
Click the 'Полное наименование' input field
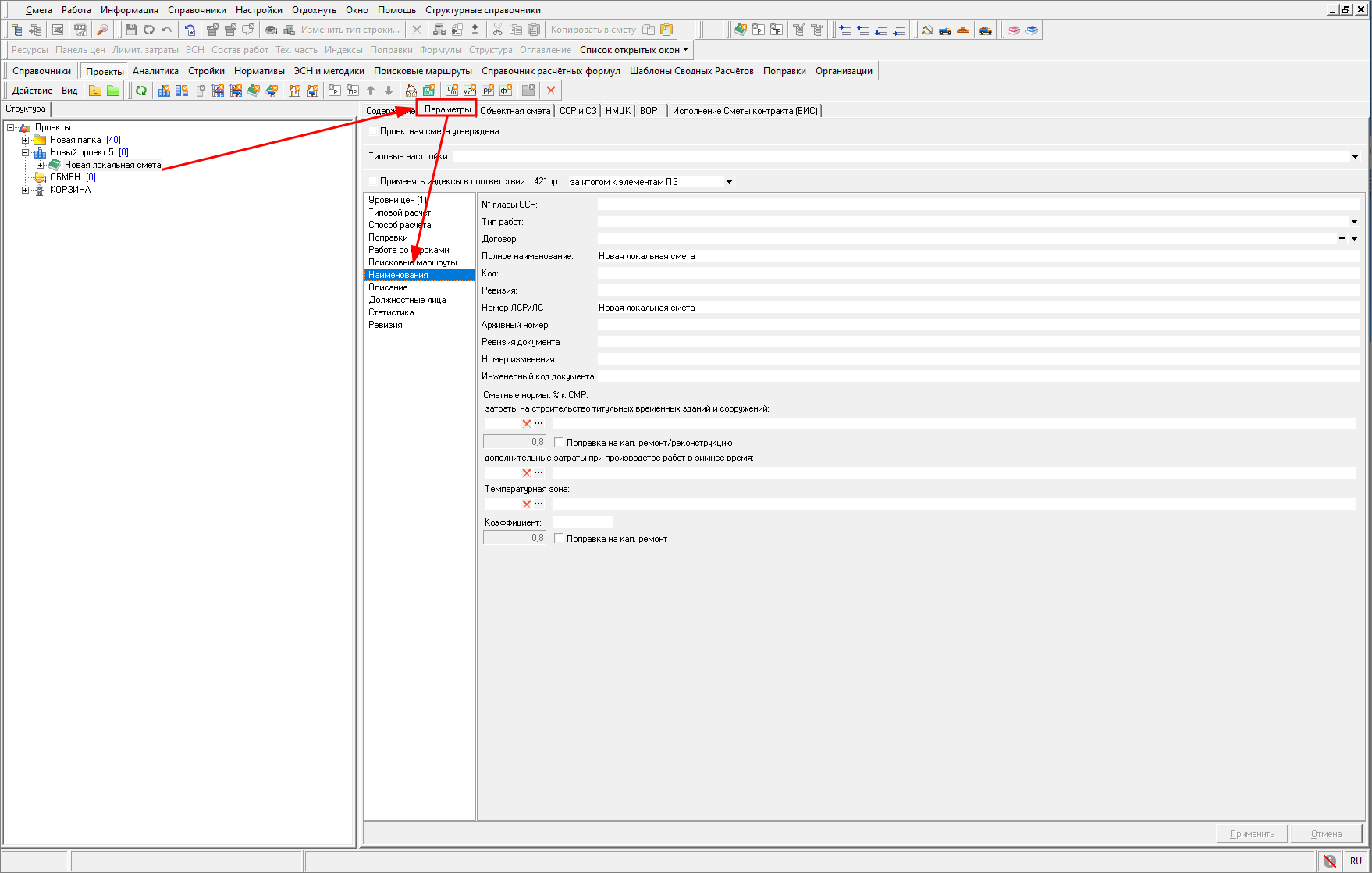click(977, 256)
